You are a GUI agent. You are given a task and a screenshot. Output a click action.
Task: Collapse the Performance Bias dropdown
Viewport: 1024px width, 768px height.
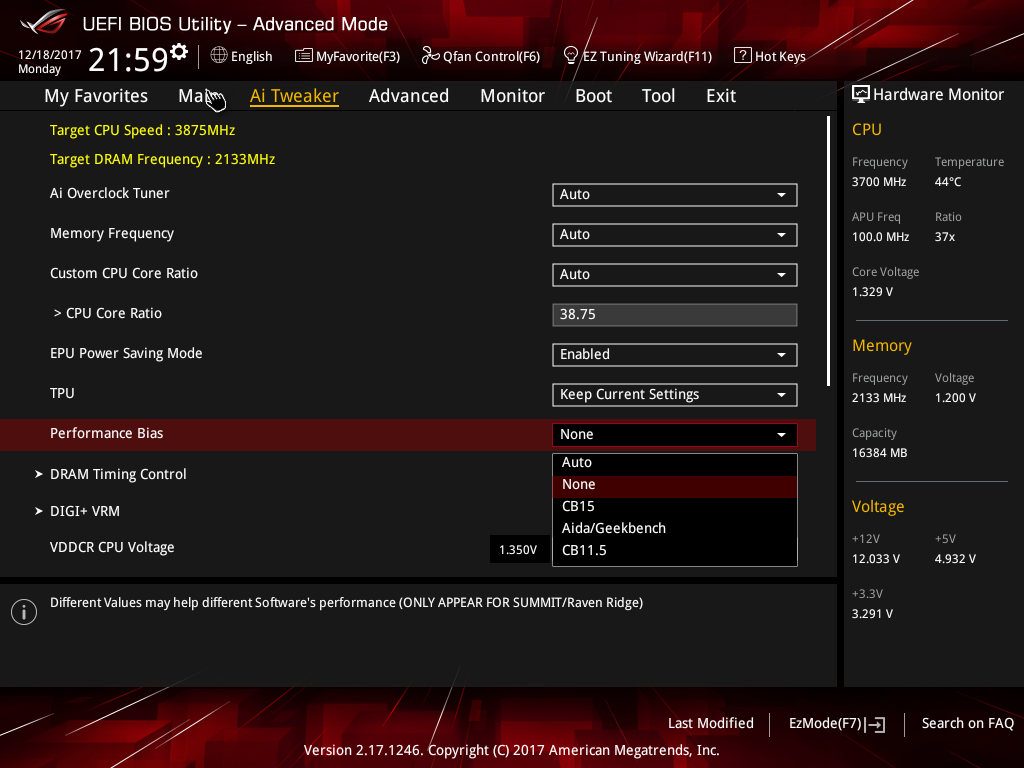[x=675, y=435]
